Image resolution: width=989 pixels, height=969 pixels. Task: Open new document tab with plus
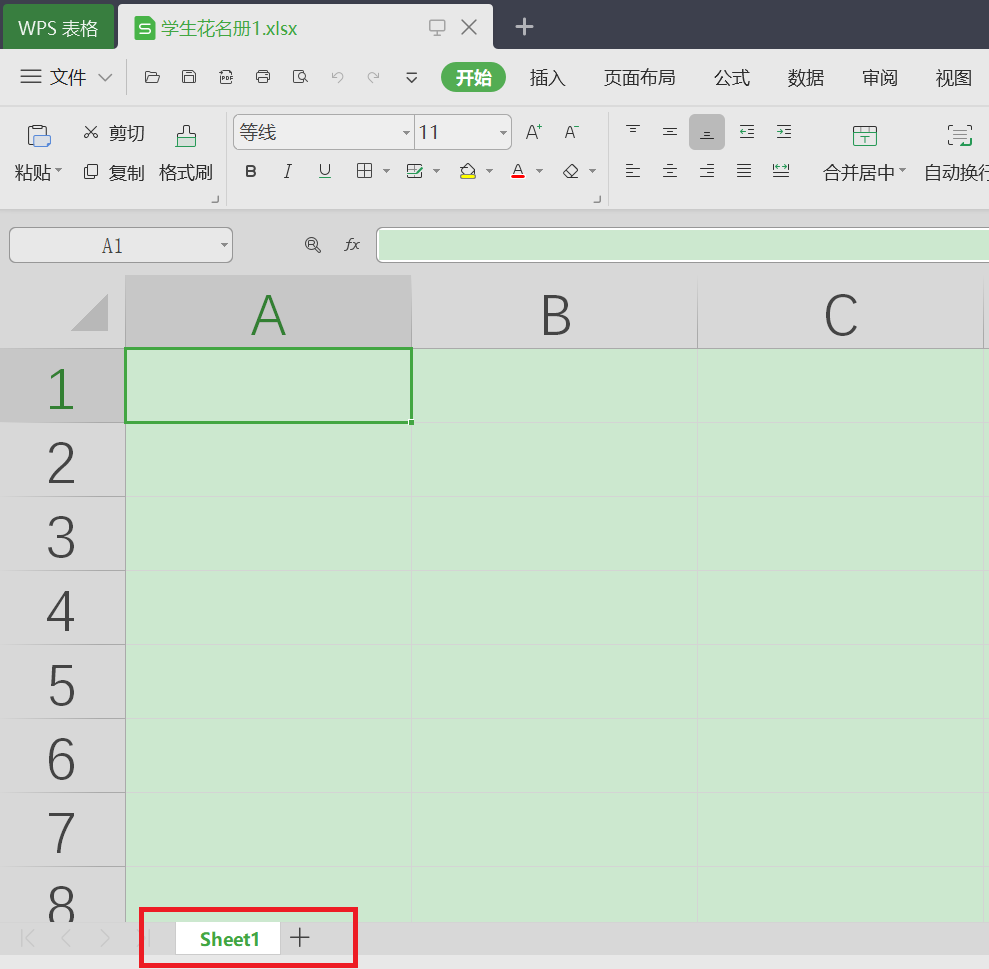coord(524,26)
